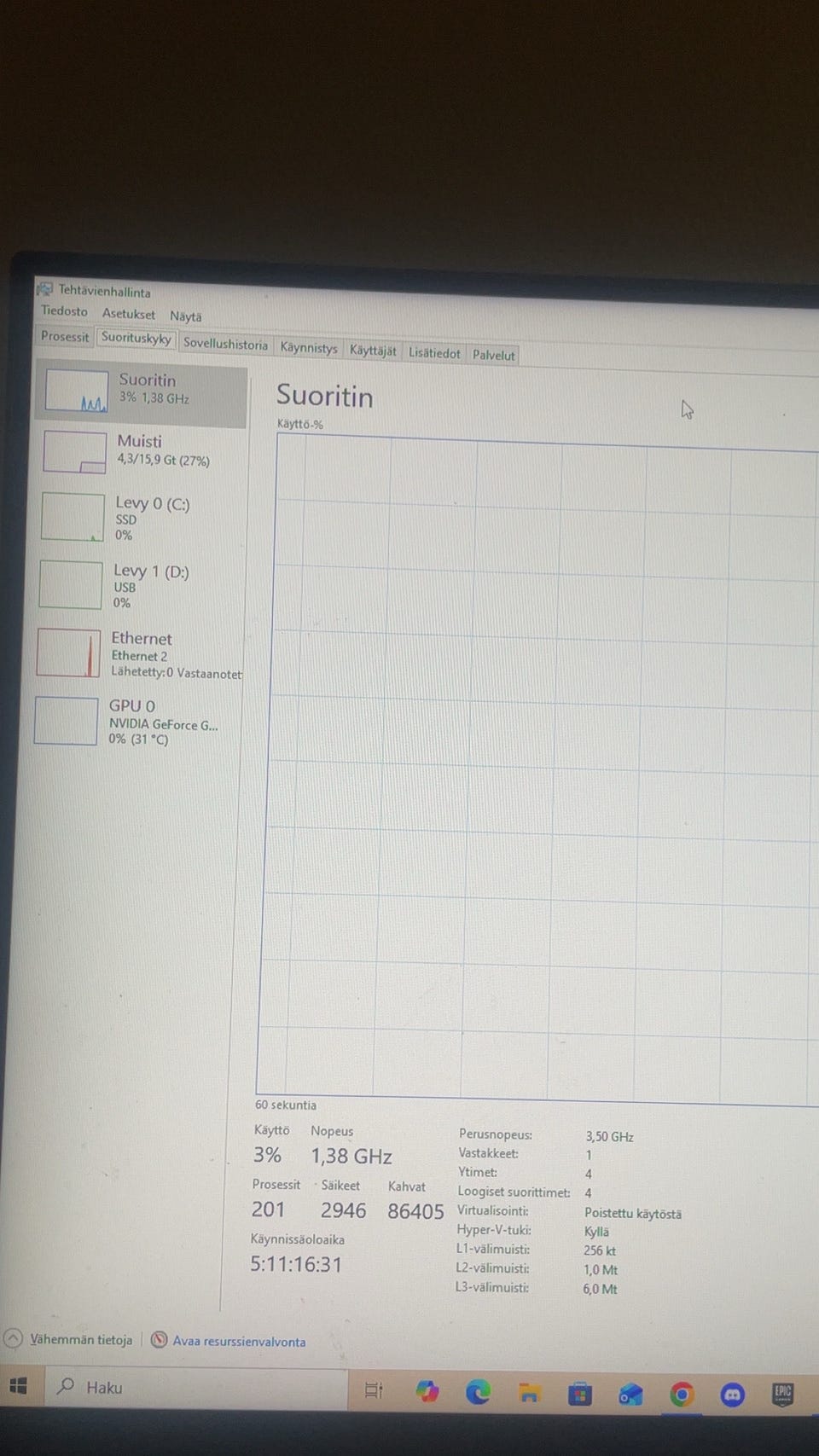Click the Haku search box
Screen dimensions: 819x1456
(196, 1388)
